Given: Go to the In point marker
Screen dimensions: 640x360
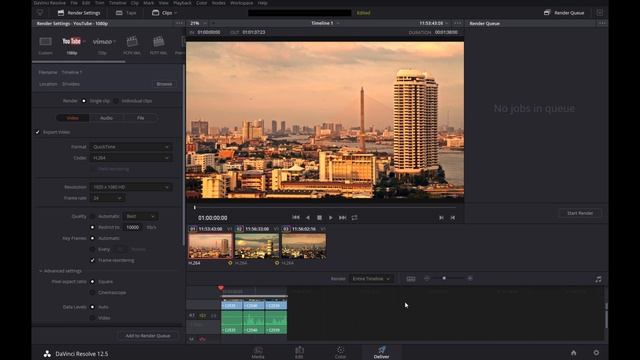Looking at the screenshot, I should [441, 218].
